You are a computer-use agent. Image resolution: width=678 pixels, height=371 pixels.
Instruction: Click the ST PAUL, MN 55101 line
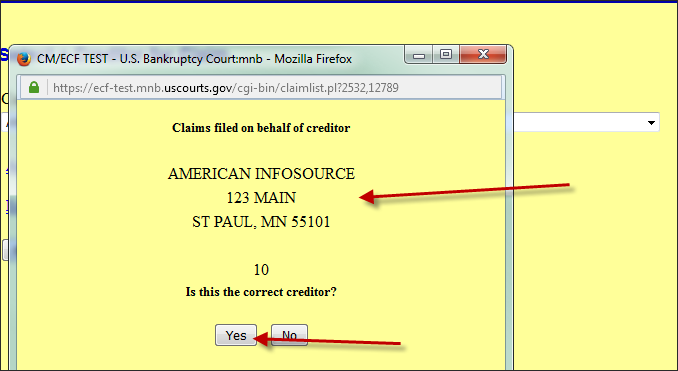tap(261, 222)
